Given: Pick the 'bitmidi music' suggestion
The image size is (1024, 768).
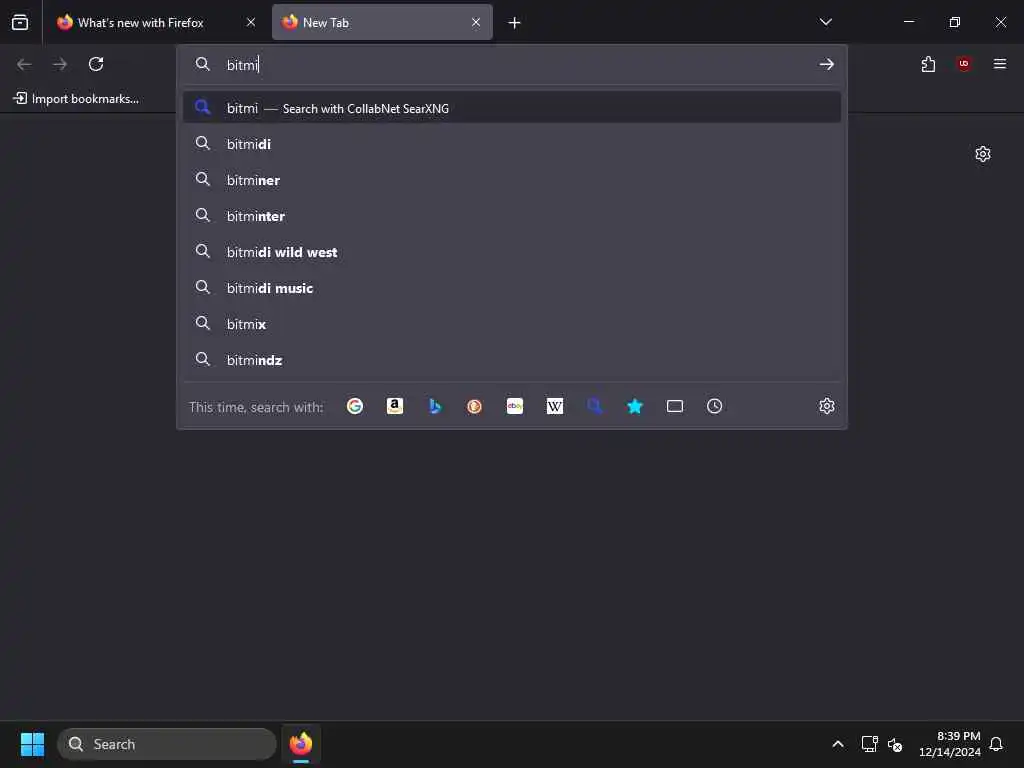Looking at the screenshot, I should tap(512, 288).
